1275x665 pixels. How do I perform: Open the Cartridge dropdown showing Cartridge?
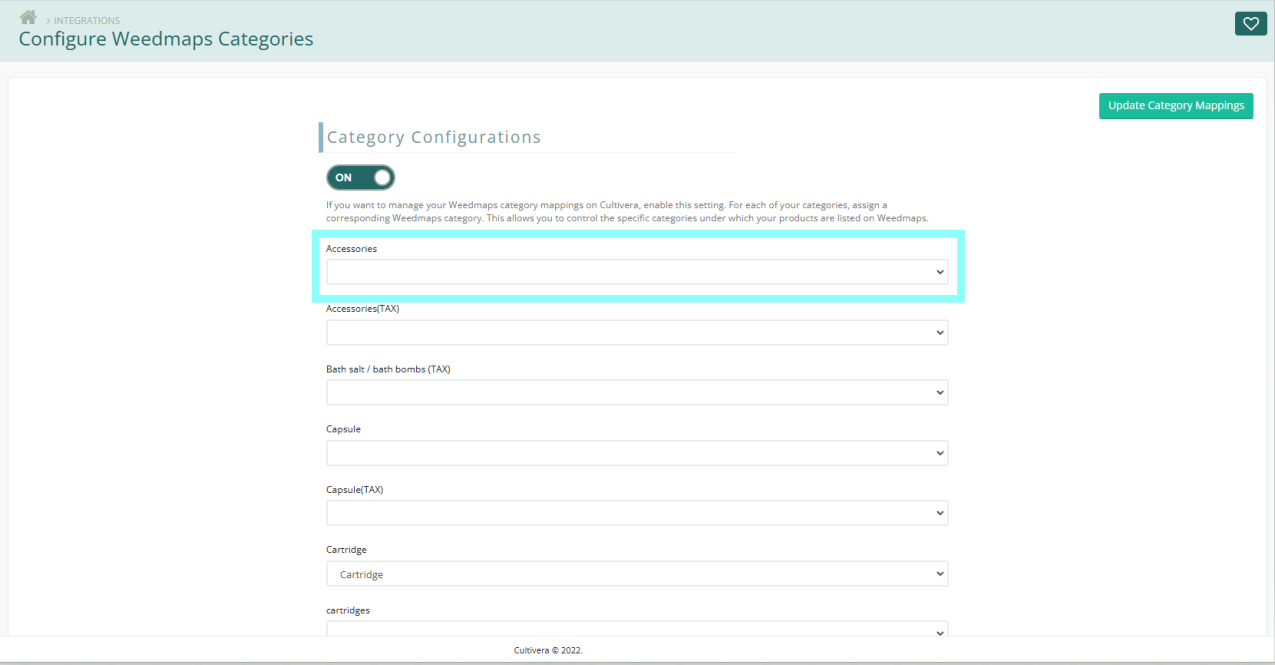636,574
